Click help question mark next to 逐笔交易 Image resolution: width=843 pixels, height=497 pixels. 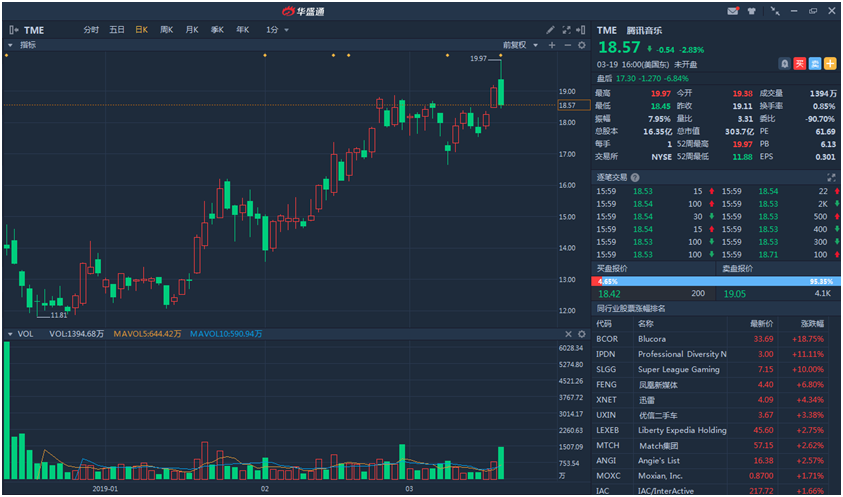point(635,178)
